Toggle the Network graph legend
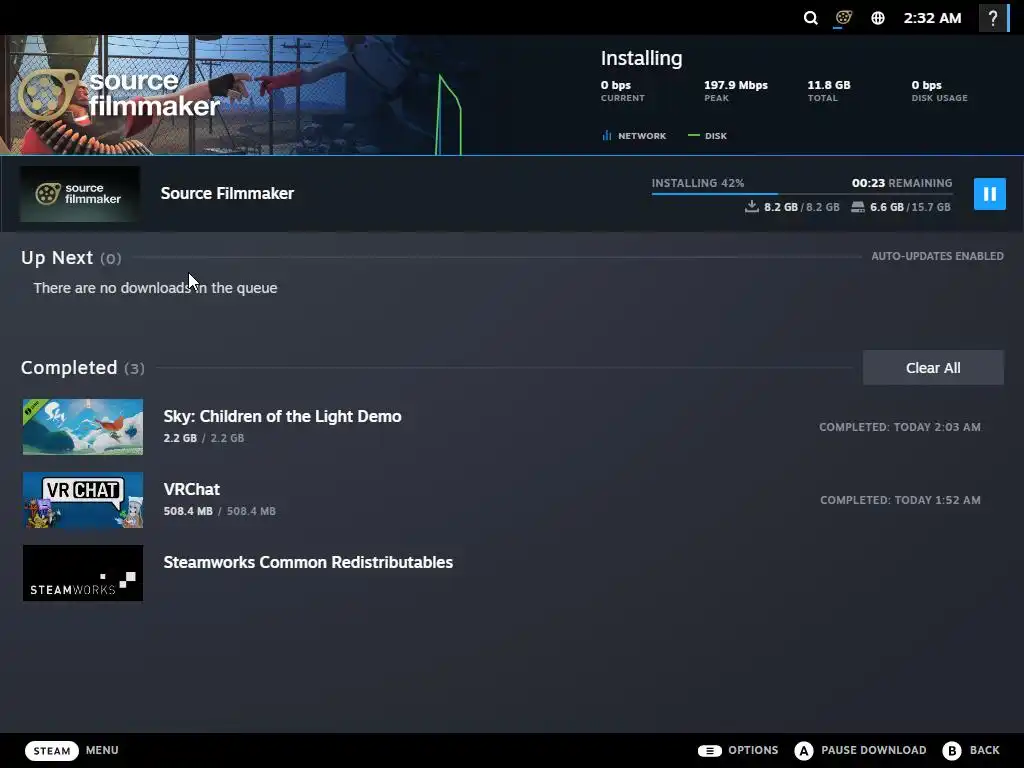This screenshot has width=1024, height=768. (x=634, y=136)
